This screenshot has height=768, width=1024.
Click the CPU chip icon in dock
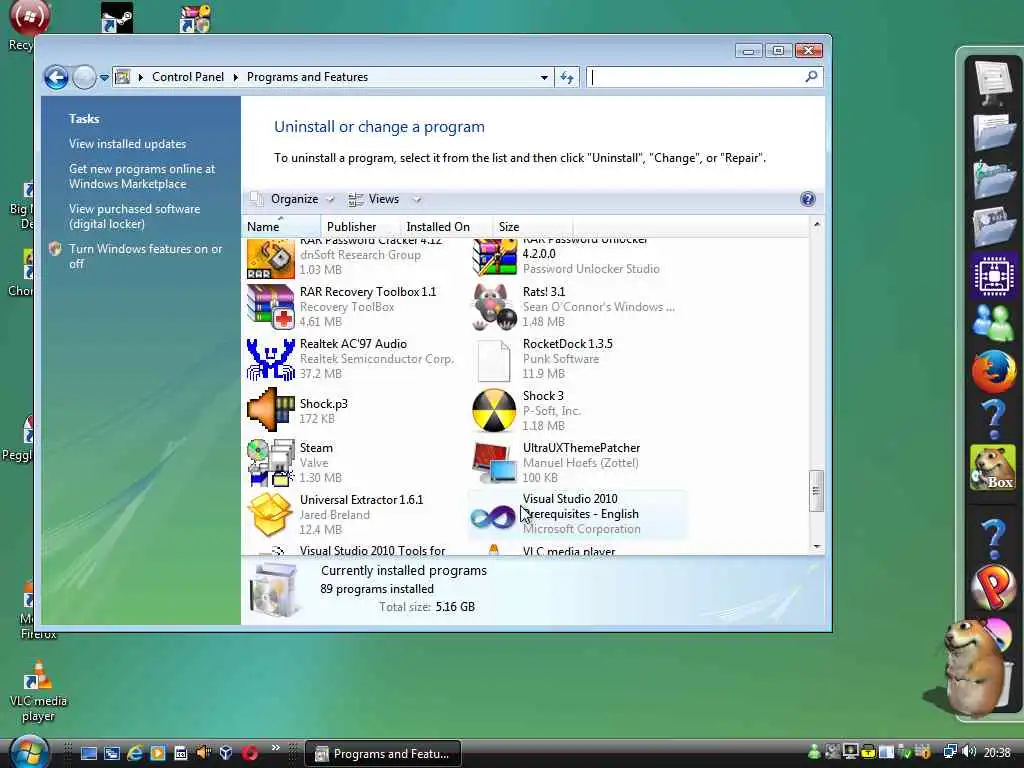tap(993, 276)
